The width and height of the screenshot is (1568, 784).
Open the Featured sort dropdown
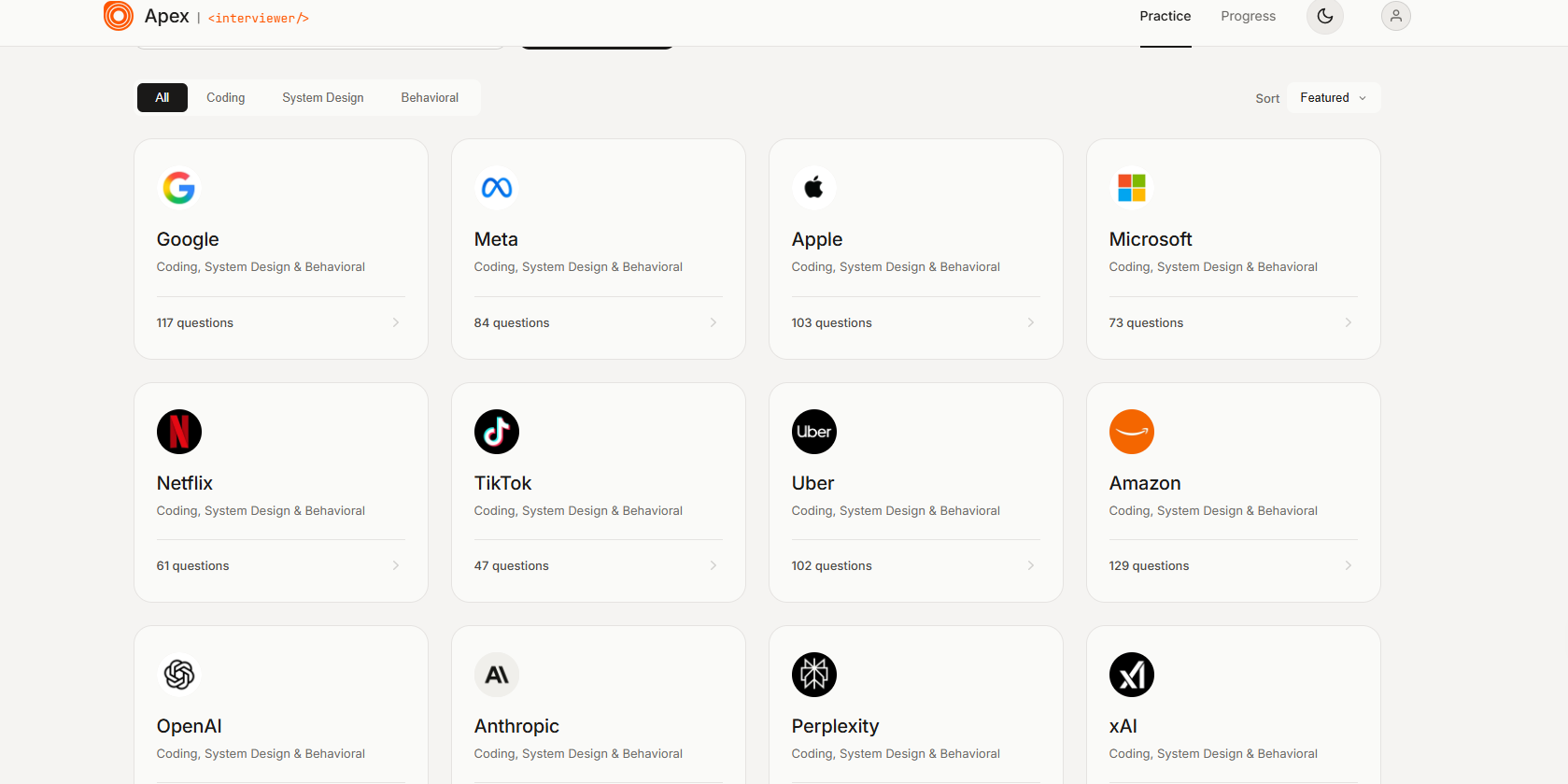click(x=1334, y=98)
